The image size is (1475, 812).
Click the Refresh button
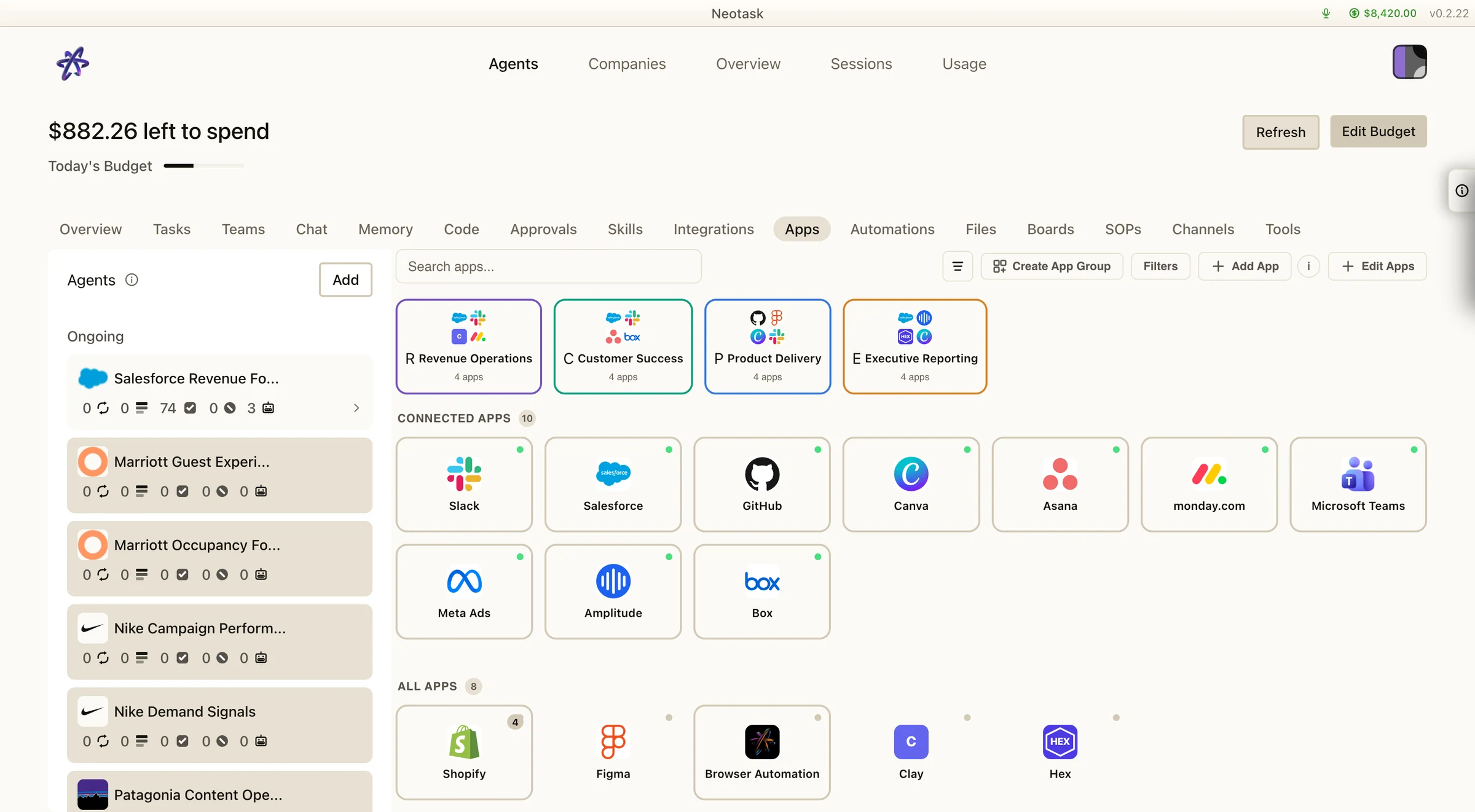[x=1281, y=132]
